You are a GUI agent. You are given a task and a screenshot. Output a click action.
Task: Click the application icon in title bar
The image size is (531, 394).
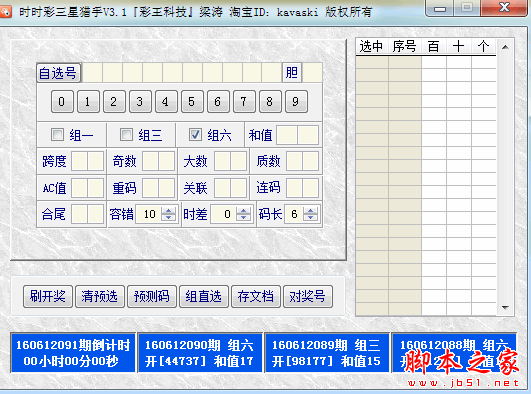tap(5, 12)
